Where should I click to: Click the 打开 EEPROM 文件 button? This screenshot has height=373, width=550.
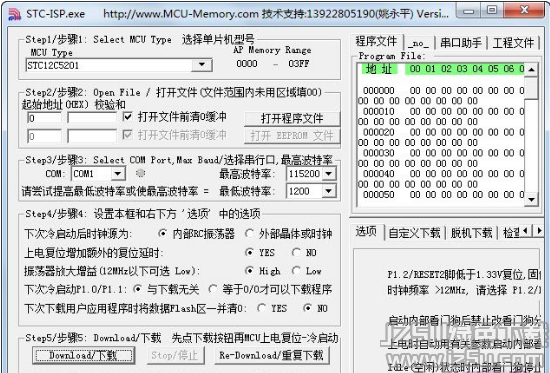pos(292,136)
